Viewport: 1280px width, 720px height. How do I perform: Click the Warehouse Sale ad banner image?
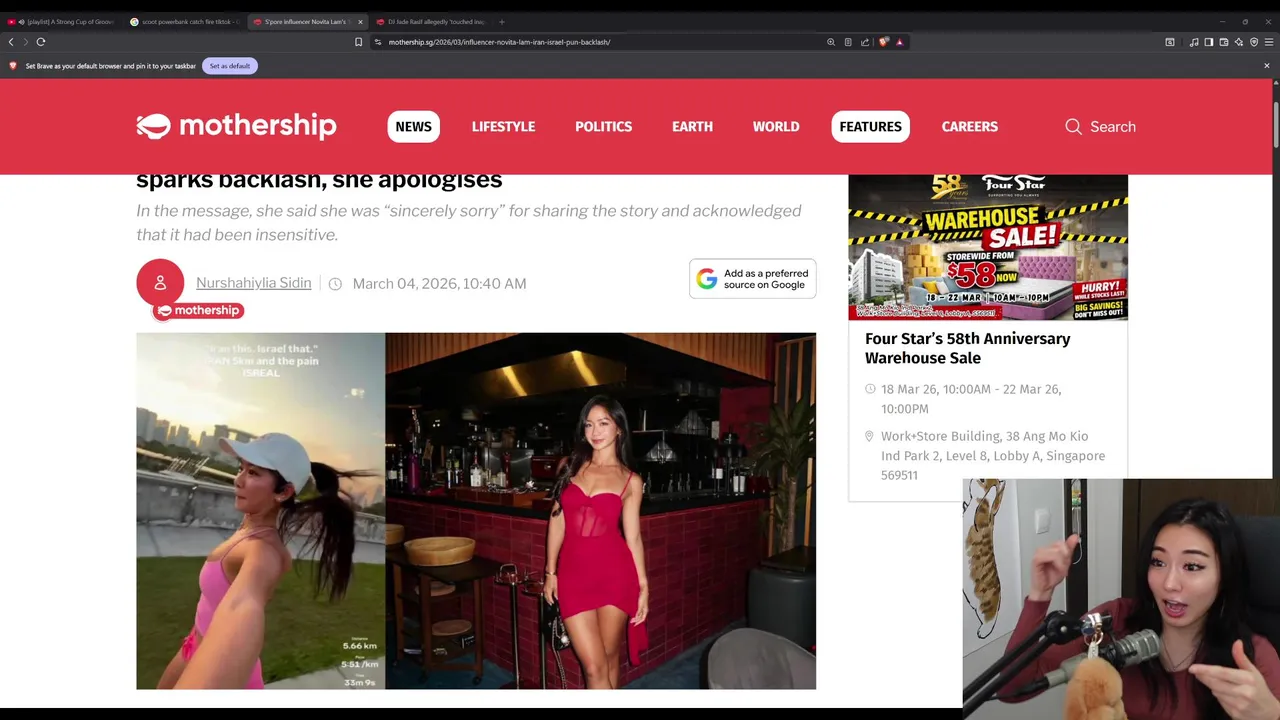(x=988, y=247)
